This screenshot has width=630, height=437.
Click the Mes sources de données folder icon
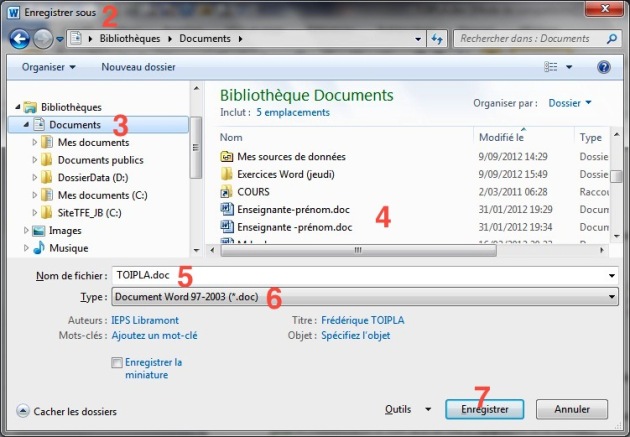(x=227, y=156)
